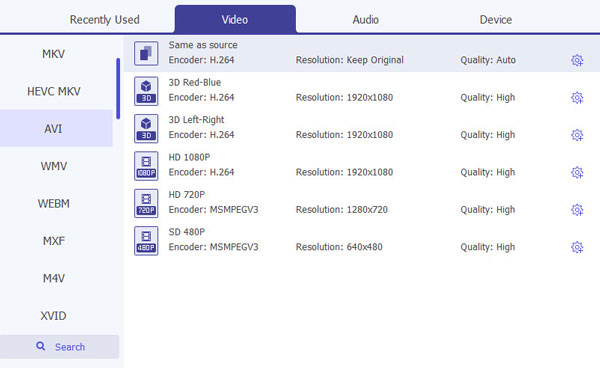The image size is (600, 368).
Task: Open settings gear for 3D Left-Right profile
Action: pyautogui.click(x=577, y=135)
